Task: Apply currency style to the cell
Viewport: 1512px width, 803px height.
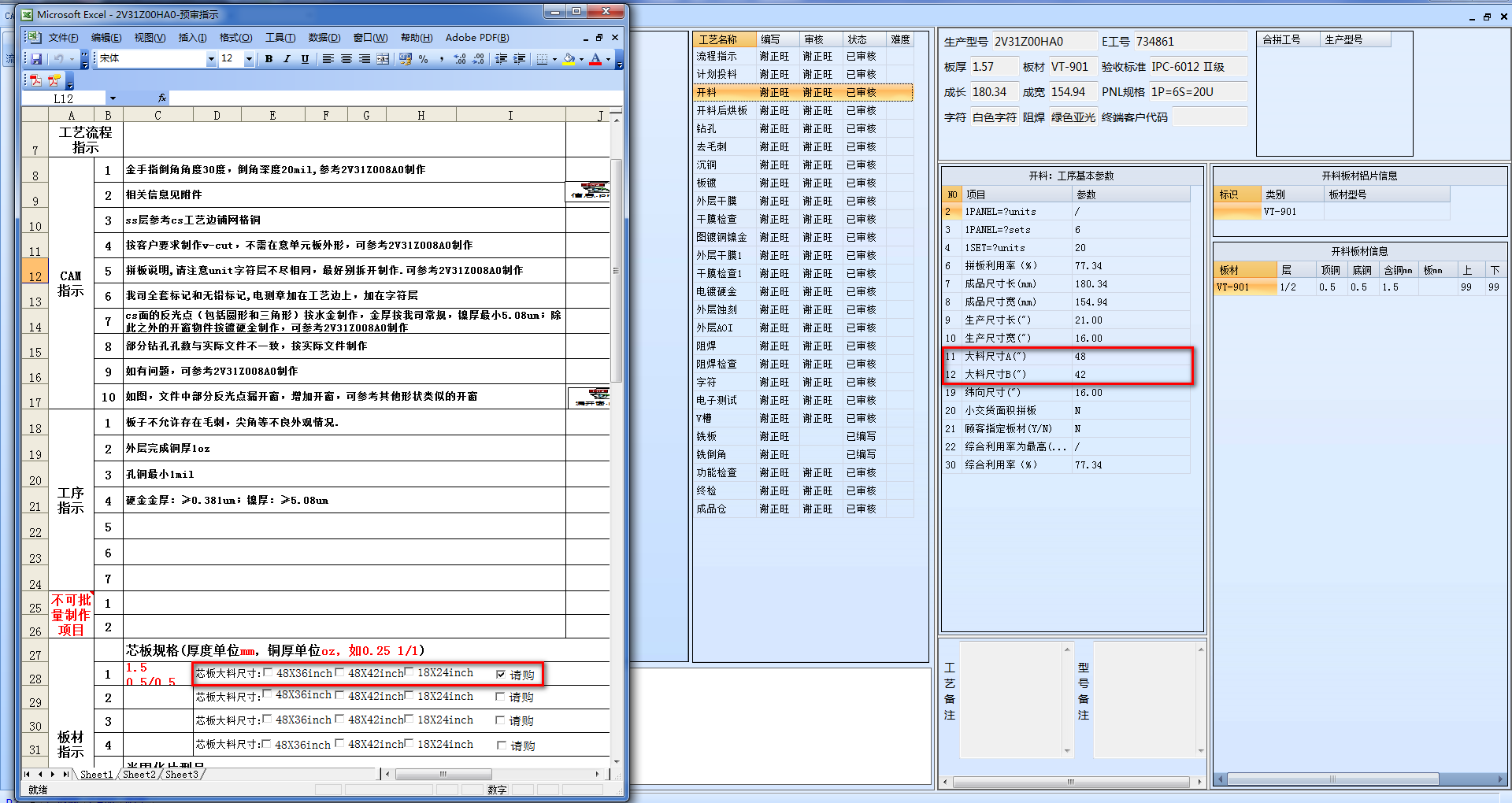Action: coord(406,59)
